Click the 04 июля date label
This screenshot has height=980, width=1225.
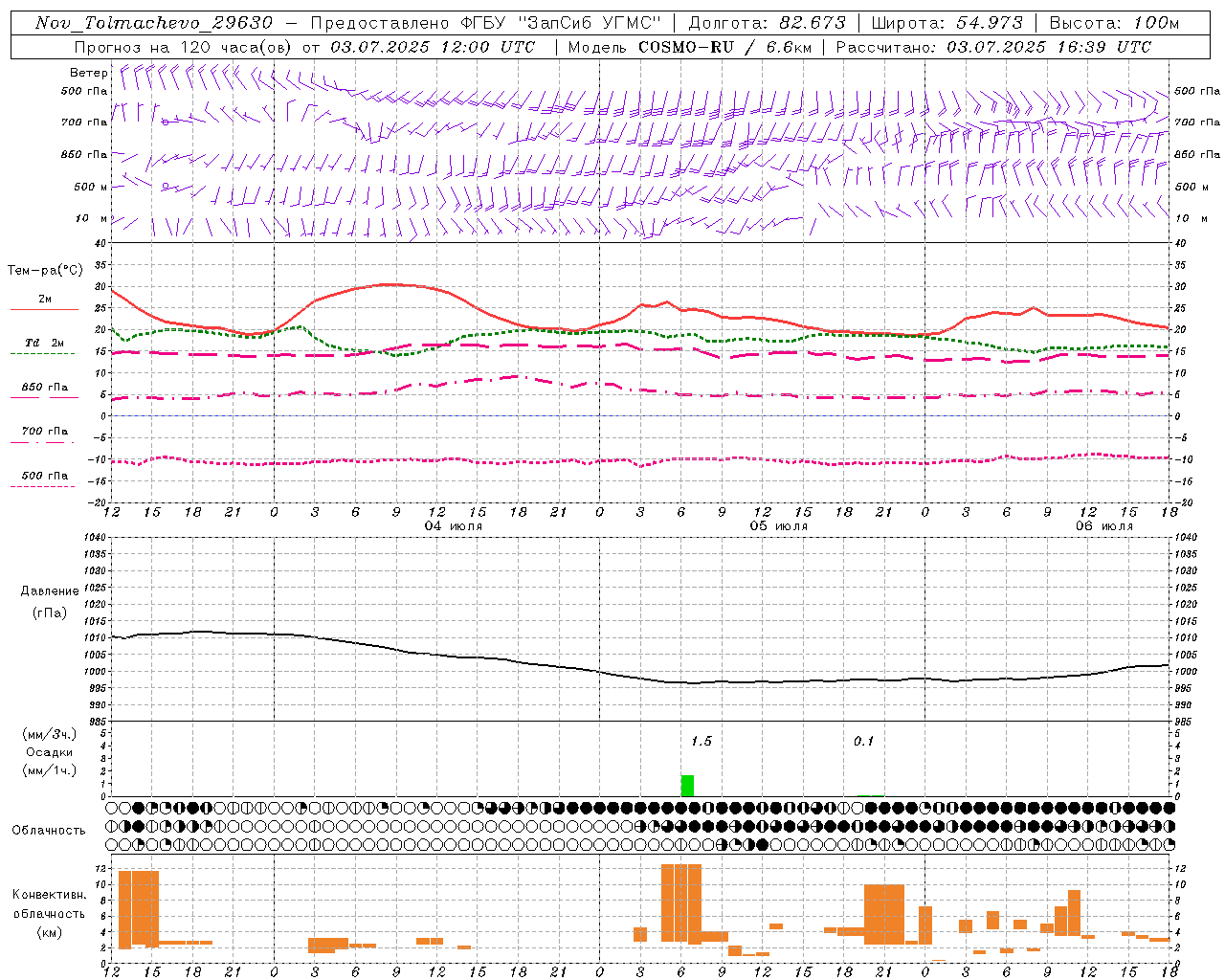[x=454, y=526]
